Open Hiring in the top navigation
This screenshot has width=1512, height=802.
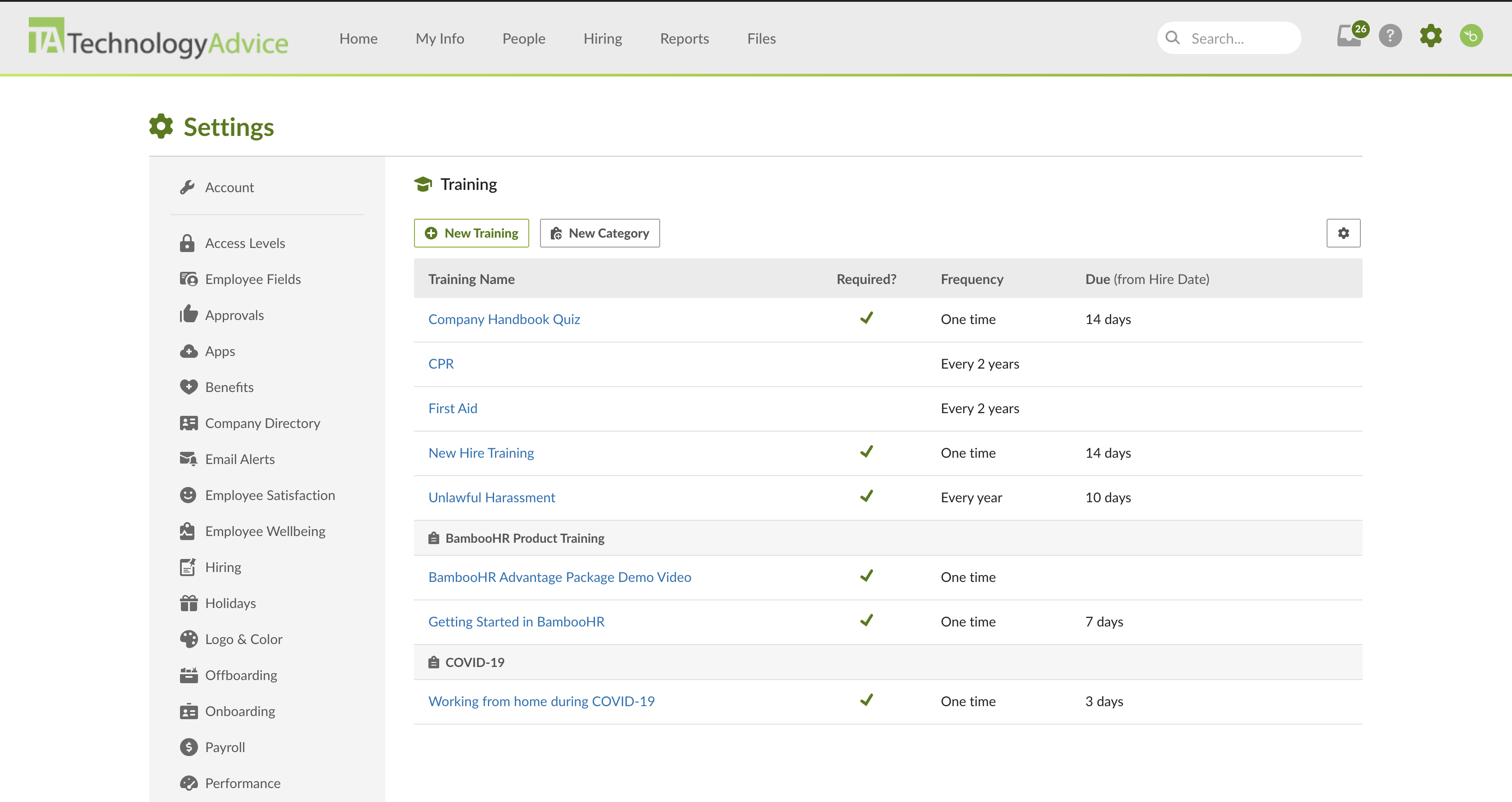[x=602, y=39]
